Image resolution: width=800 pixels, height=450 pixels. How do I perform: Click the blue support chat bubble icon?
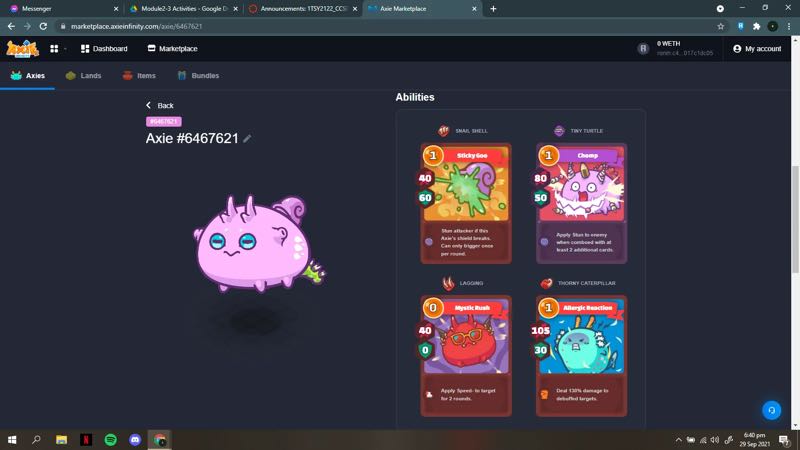coord(771,410)
